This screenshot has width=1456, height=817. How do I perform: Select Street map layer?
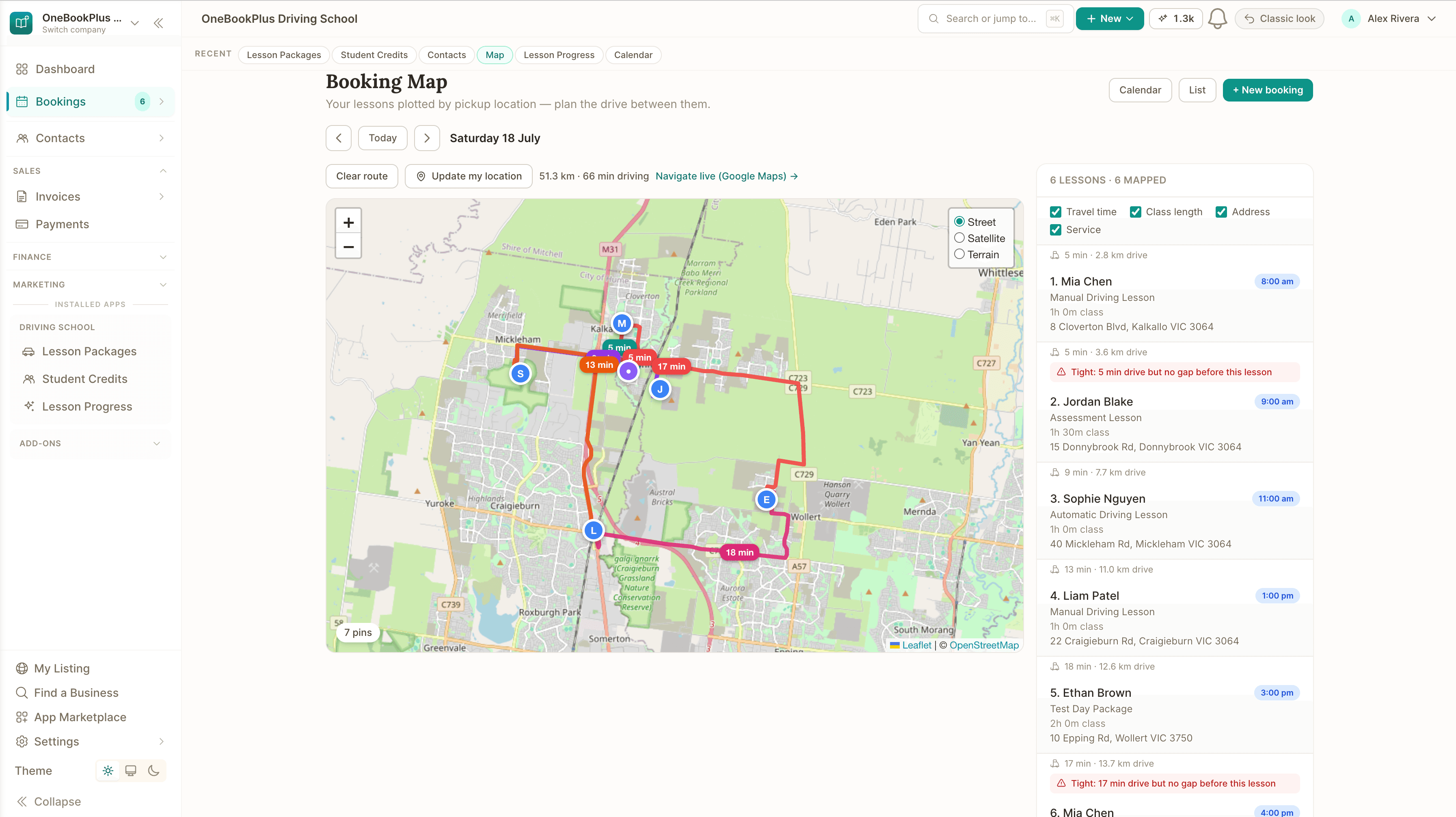coord(959,222)
